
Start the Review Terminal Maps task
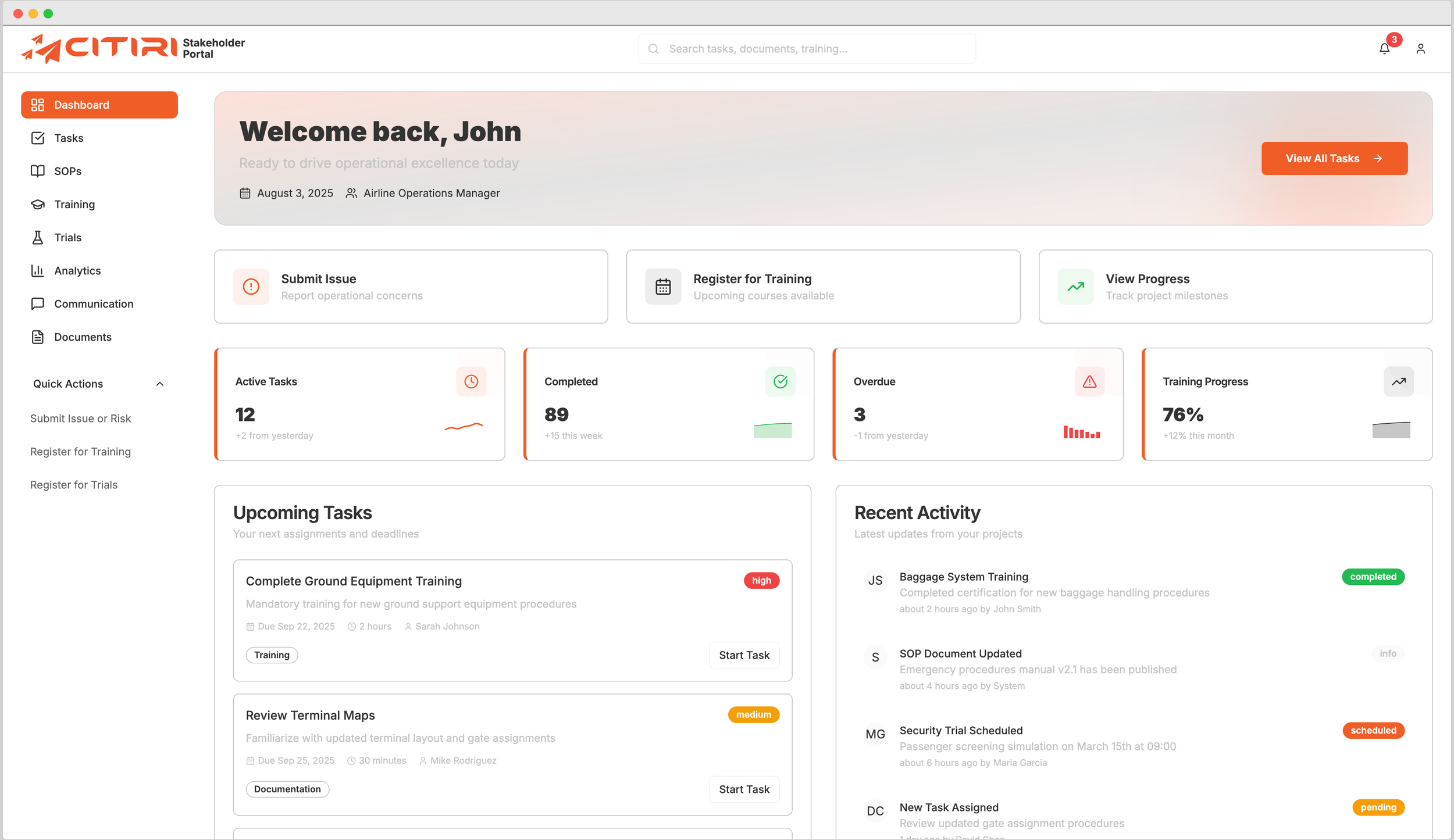744,789
